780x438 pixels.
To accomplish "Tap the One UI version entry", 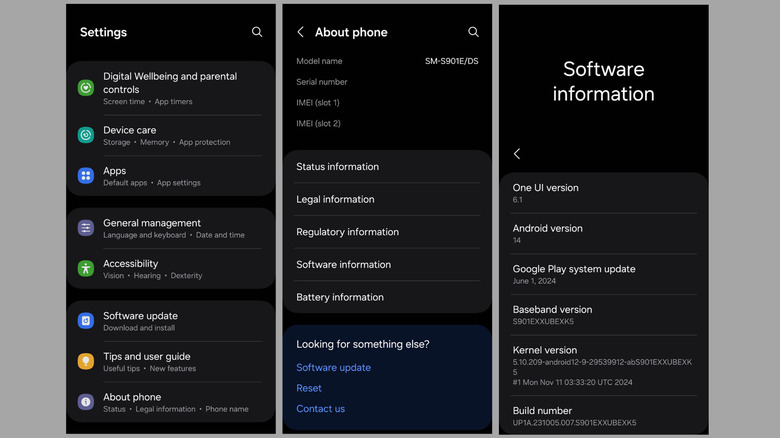I will [x=603, y=193].
